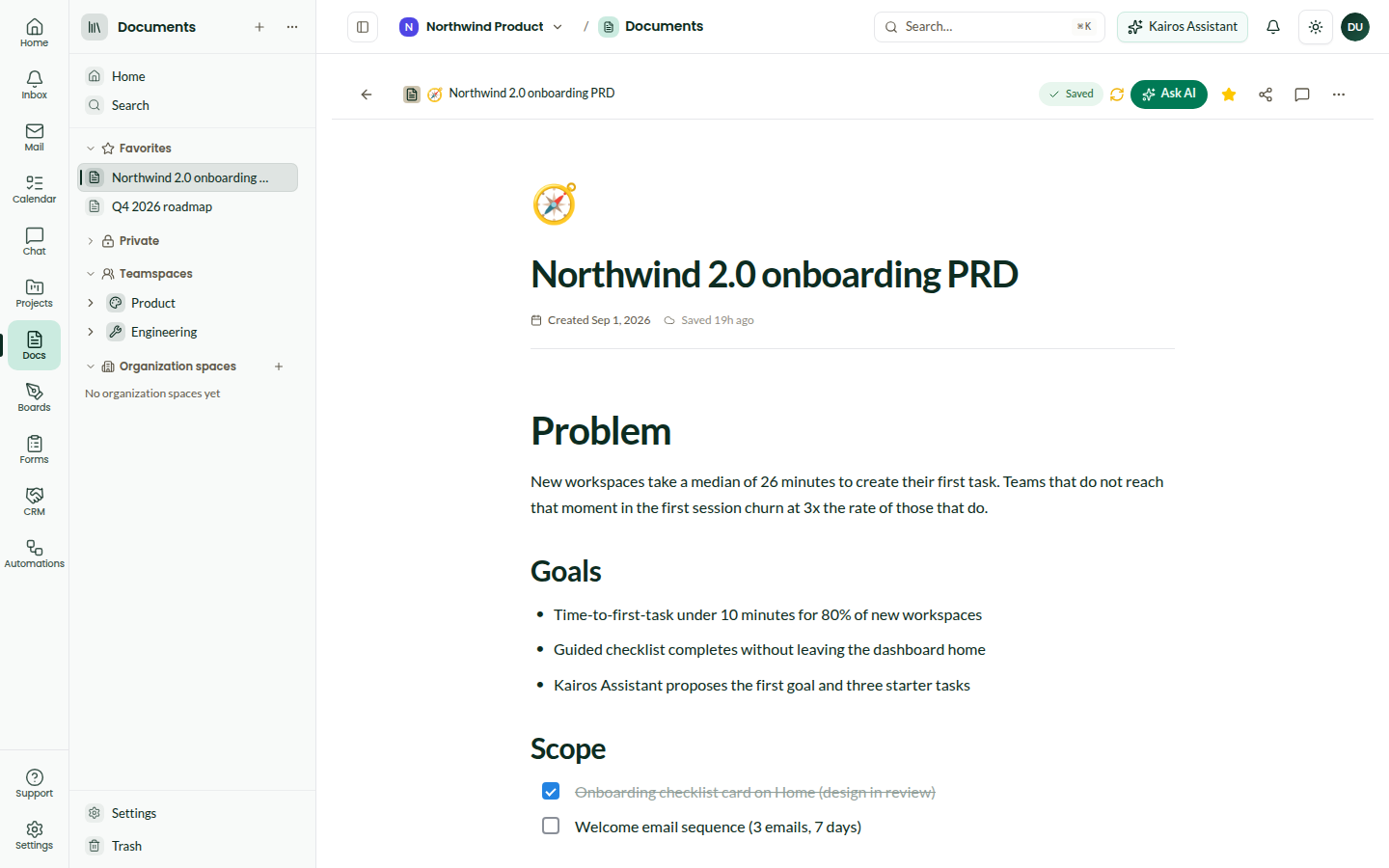Expand the Private section
This screenshot has width=1389, height=868.
(91, 241)
